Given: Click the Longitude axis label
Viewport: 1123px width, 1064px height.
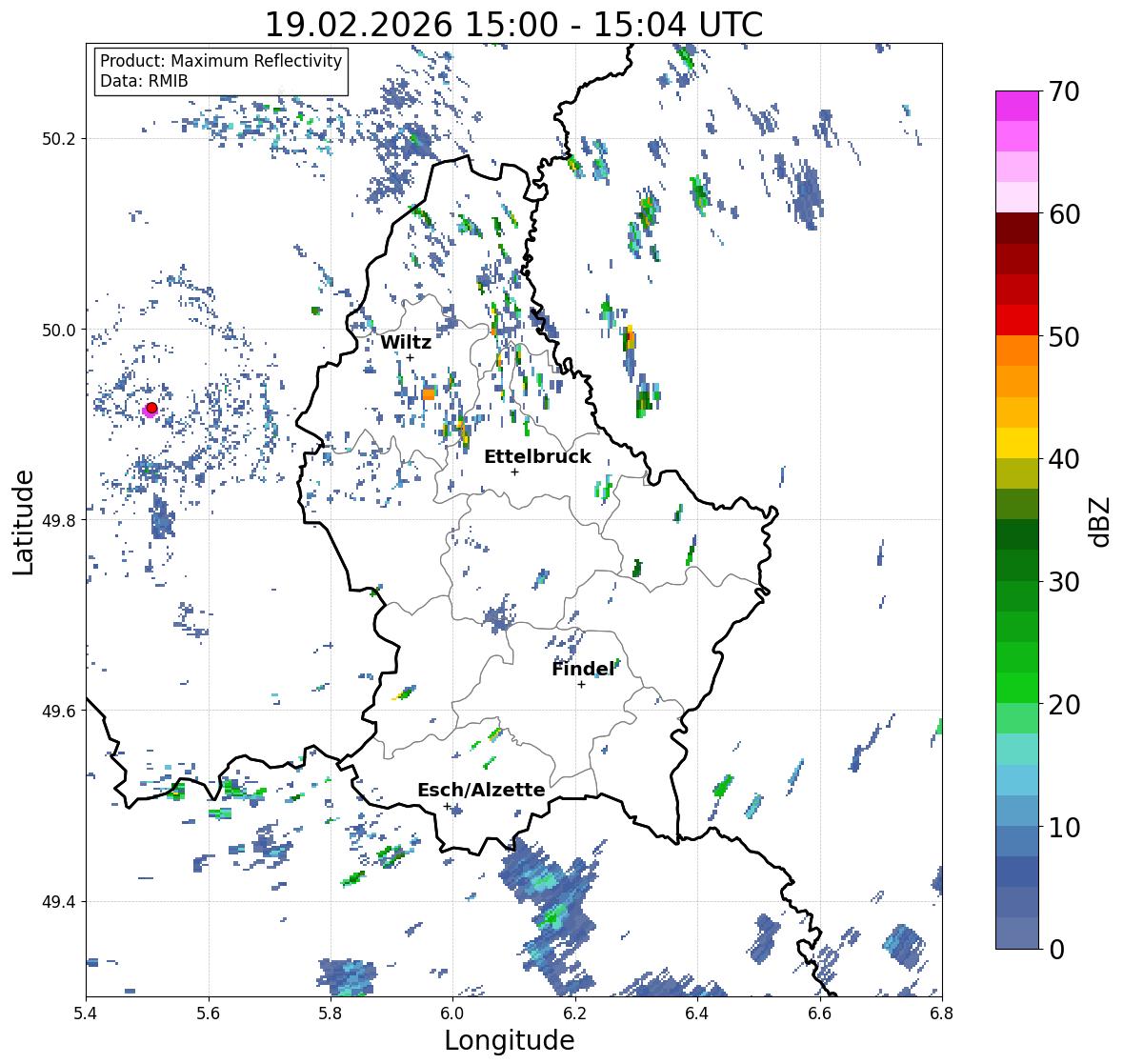Looking at the screenshot, I should tap(510, 1040).
